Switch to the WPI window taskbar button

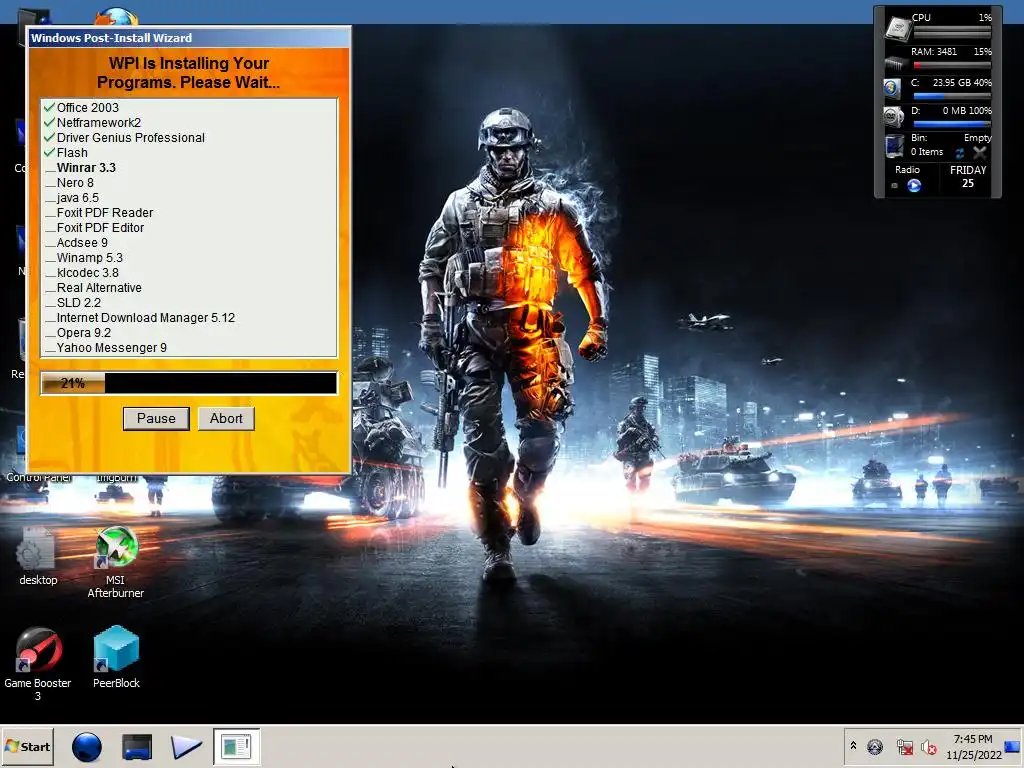point(236,746)
